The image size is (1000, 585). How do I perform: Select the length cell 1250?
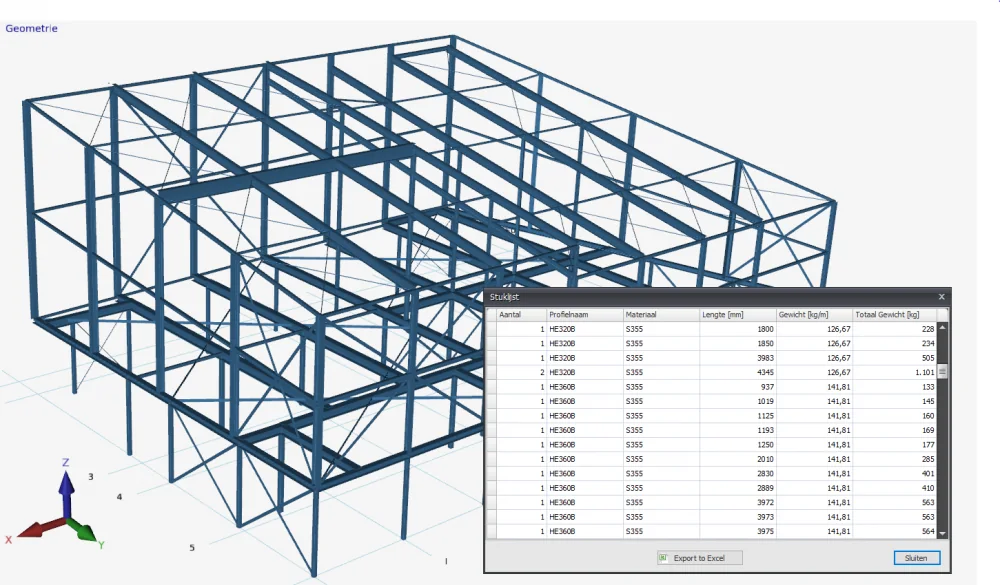coord(738,445)
